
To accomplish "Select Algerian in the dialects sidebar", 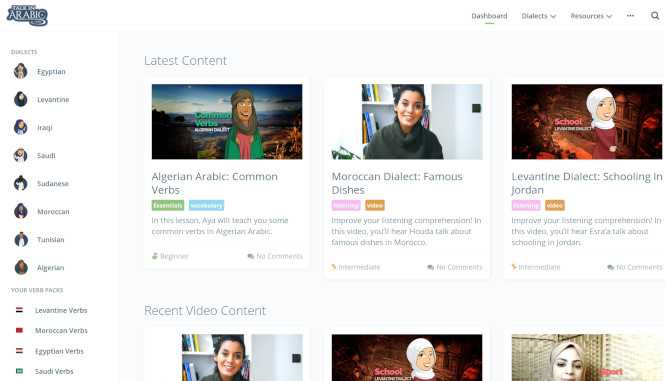I will 50,267.
